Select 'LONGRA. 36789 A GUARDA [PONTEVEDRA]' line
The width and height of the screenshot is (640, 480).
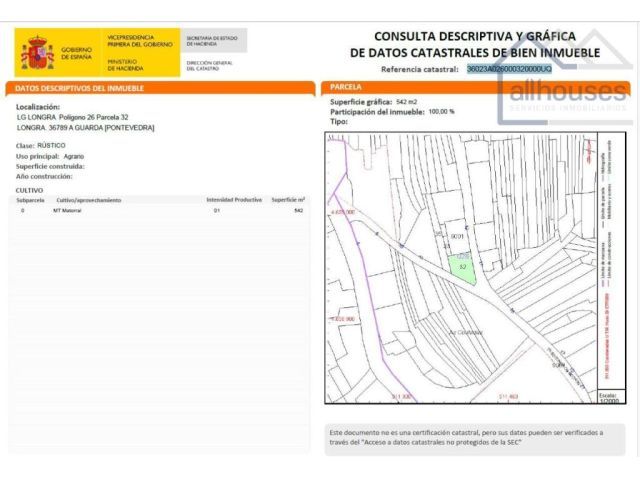(x=86, y=128)
